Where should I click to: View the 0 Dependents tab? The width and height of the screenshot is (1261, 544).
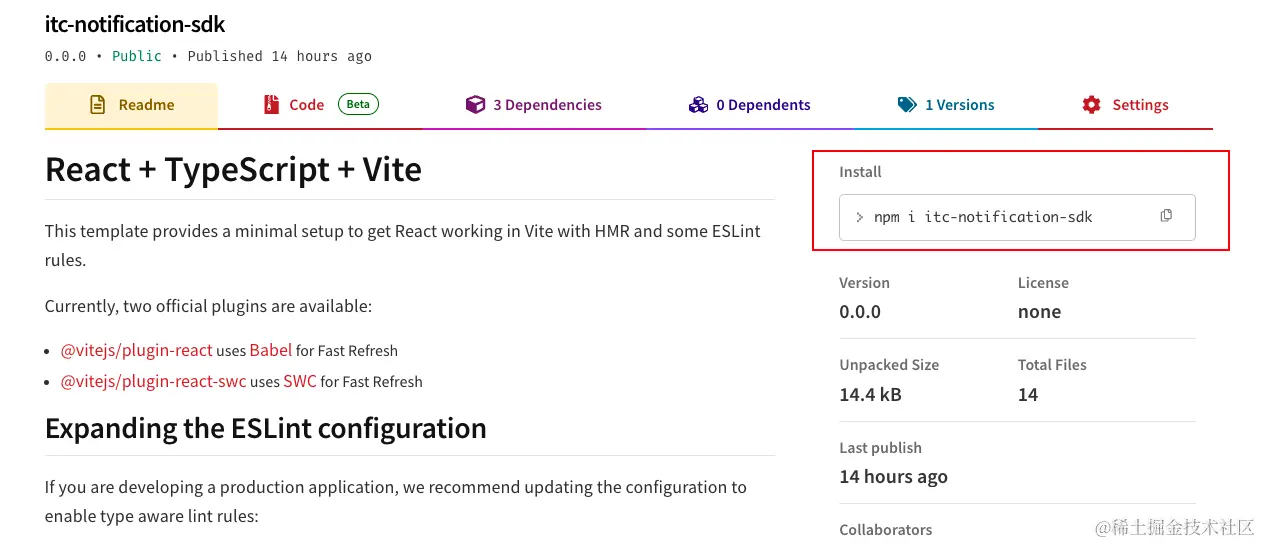click(750, 105)
